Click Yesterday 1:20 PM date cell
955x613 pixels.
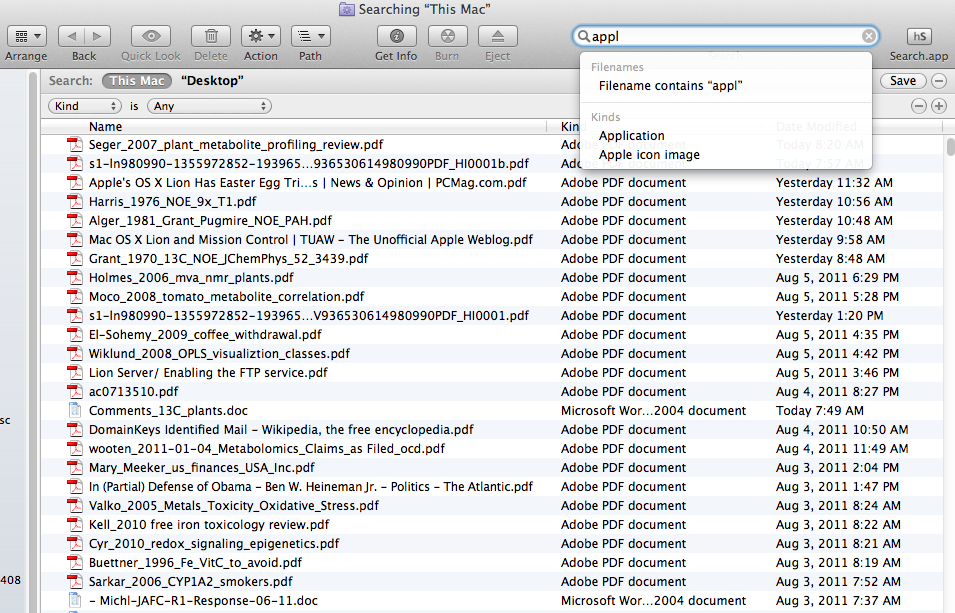830,316
